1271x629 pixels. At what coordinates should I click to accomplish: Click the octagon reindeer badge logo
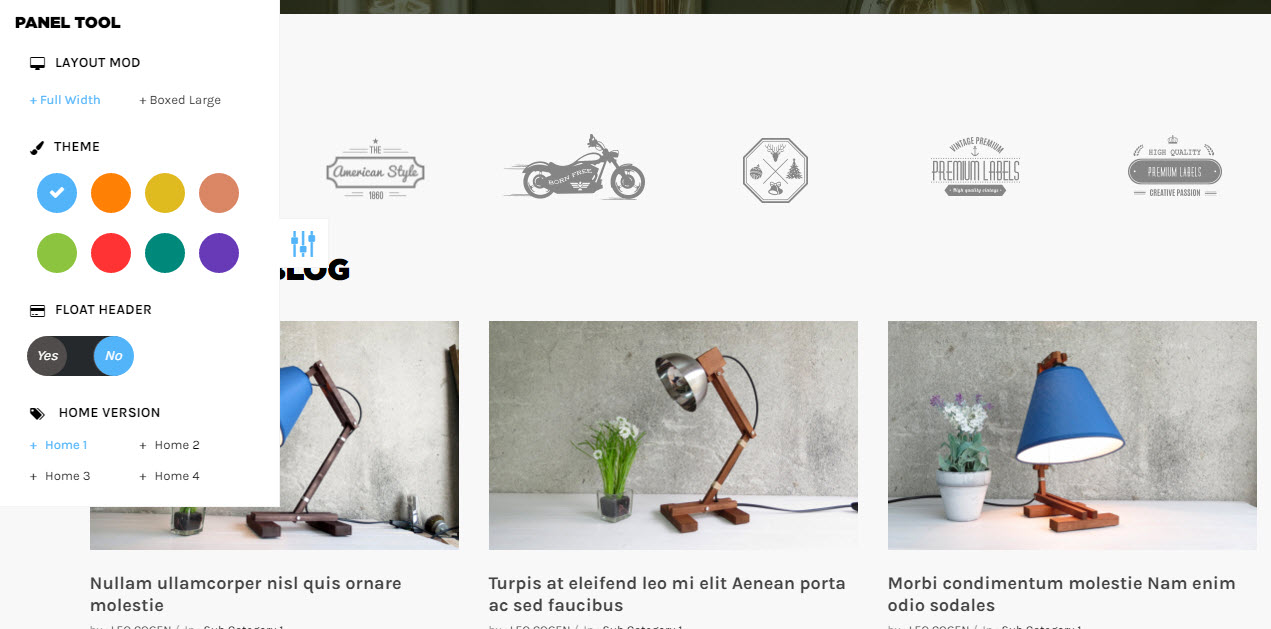pyautogui.click(x=775, y=171)
